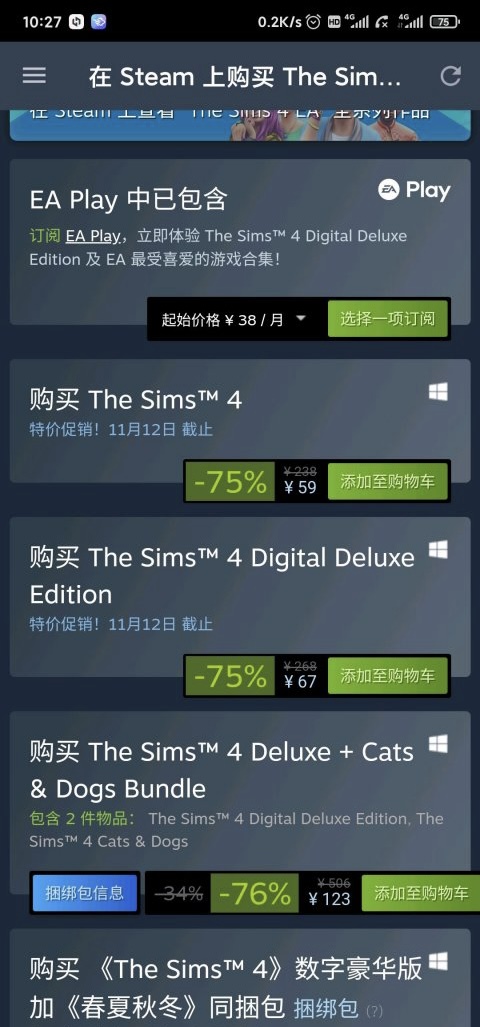
Task: Open 捆绑包信息 bundle info button
Action: (x=84, y=892)
